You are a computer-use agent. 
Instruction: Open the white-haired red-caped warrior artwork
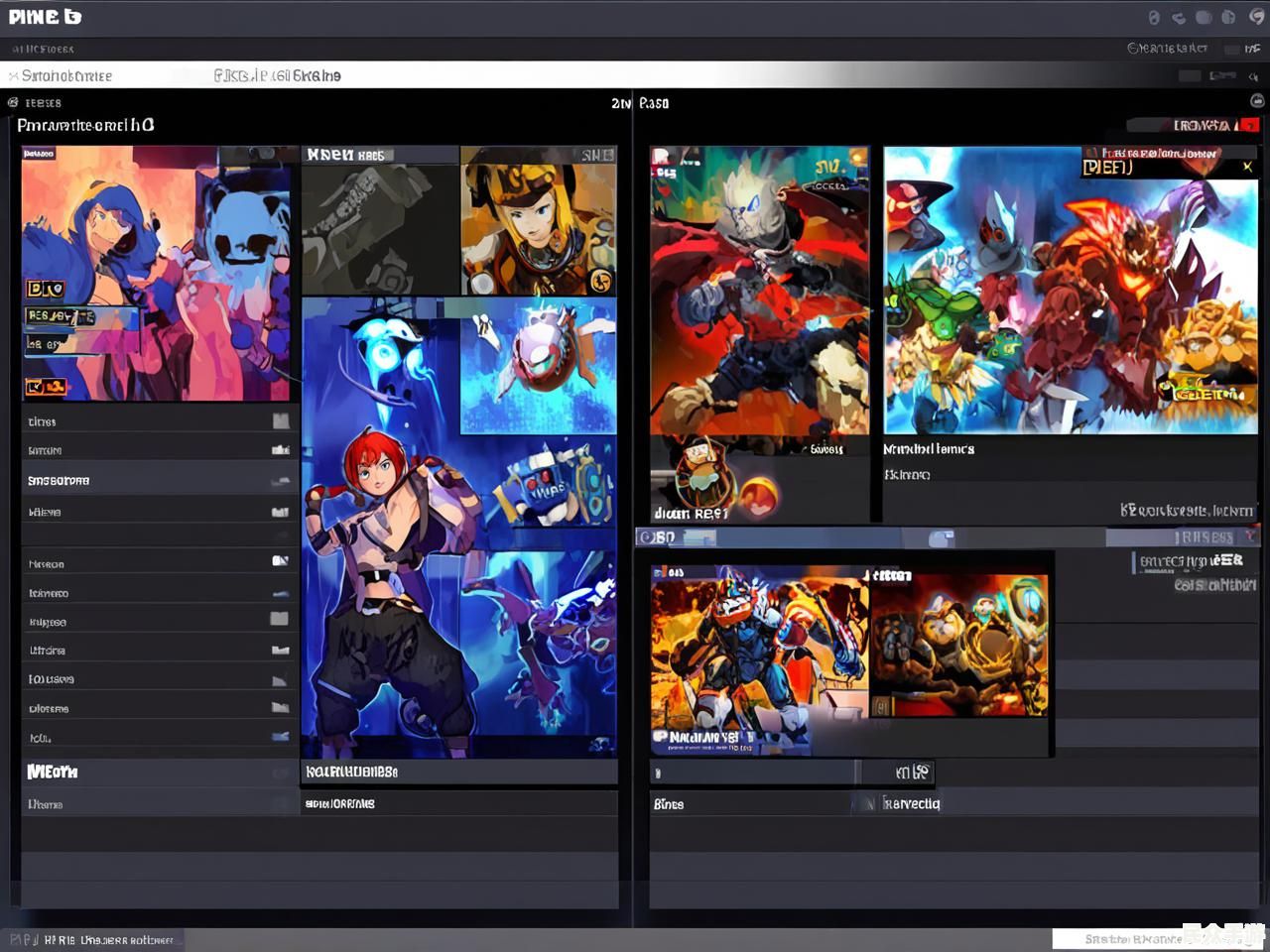(x=760, y=291)
